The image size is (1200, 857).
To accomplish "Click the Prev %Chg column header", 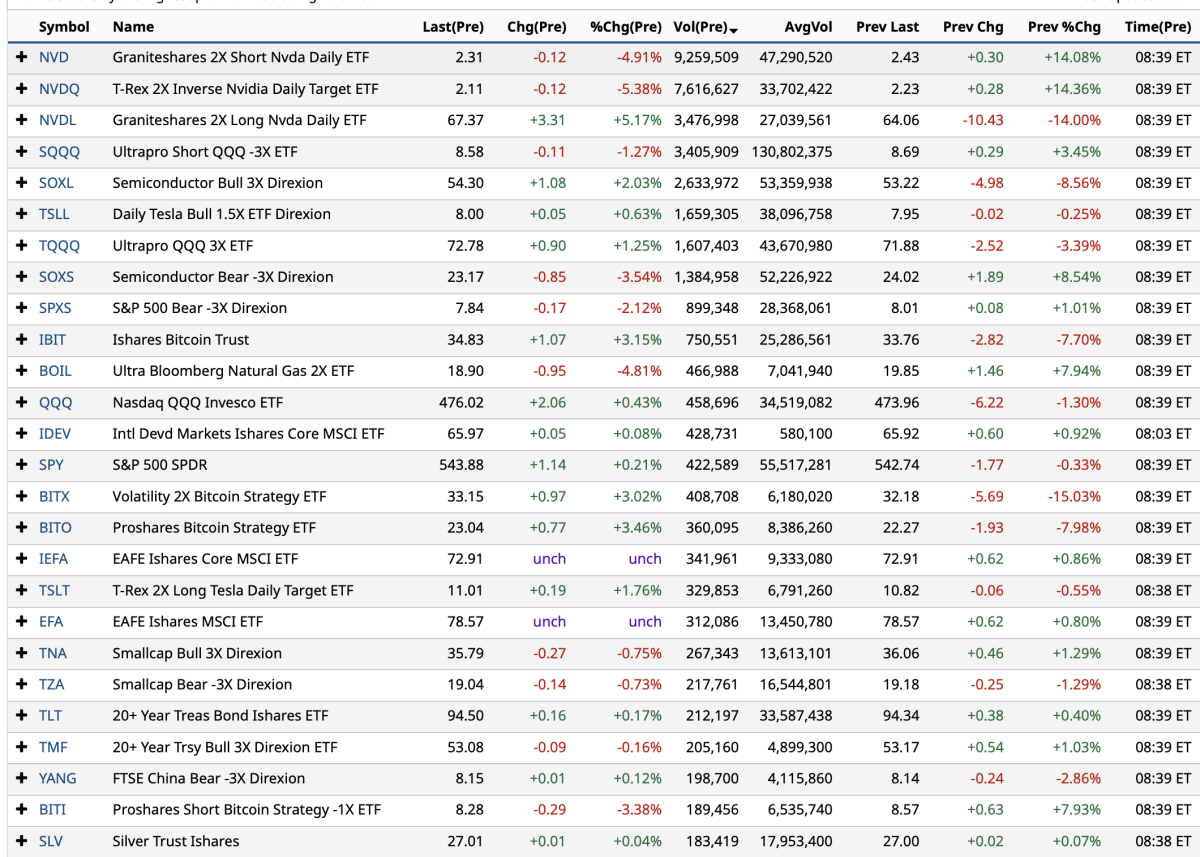I will coord(1063,27).
